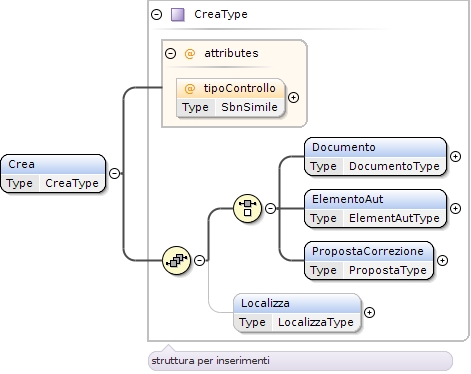This screenshot has height=374, width=471.
Task: Click the CreaType title label
Action: tap(221, 14)
